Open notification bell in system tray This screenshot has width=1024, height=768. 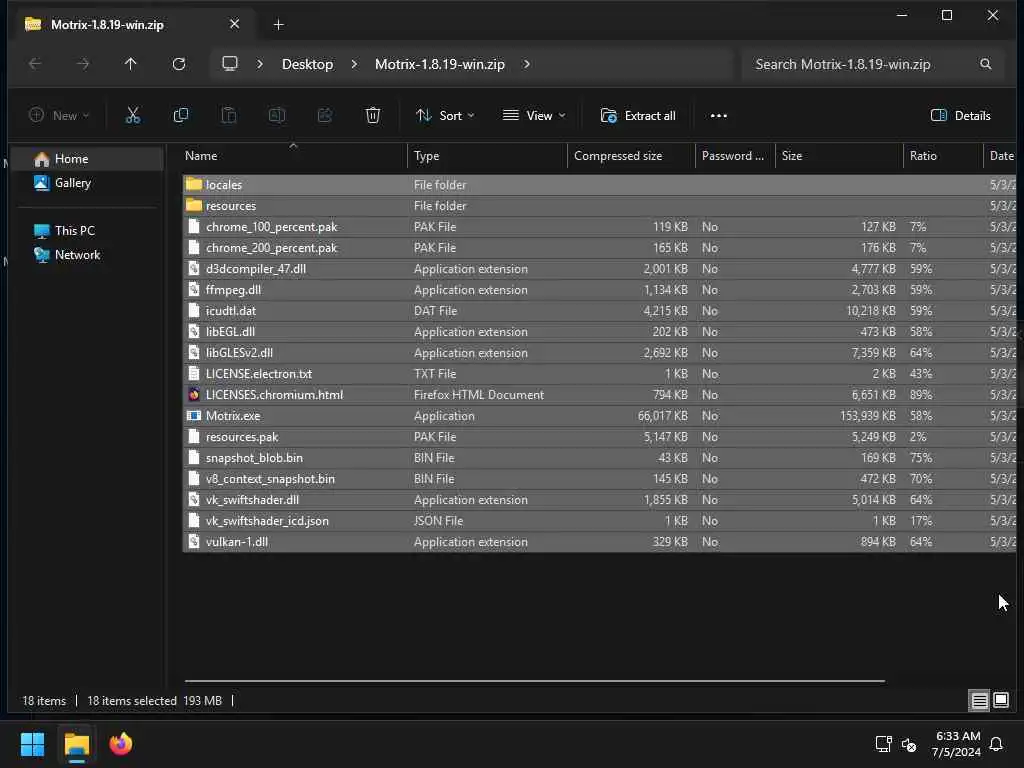[x=996, y=744]
